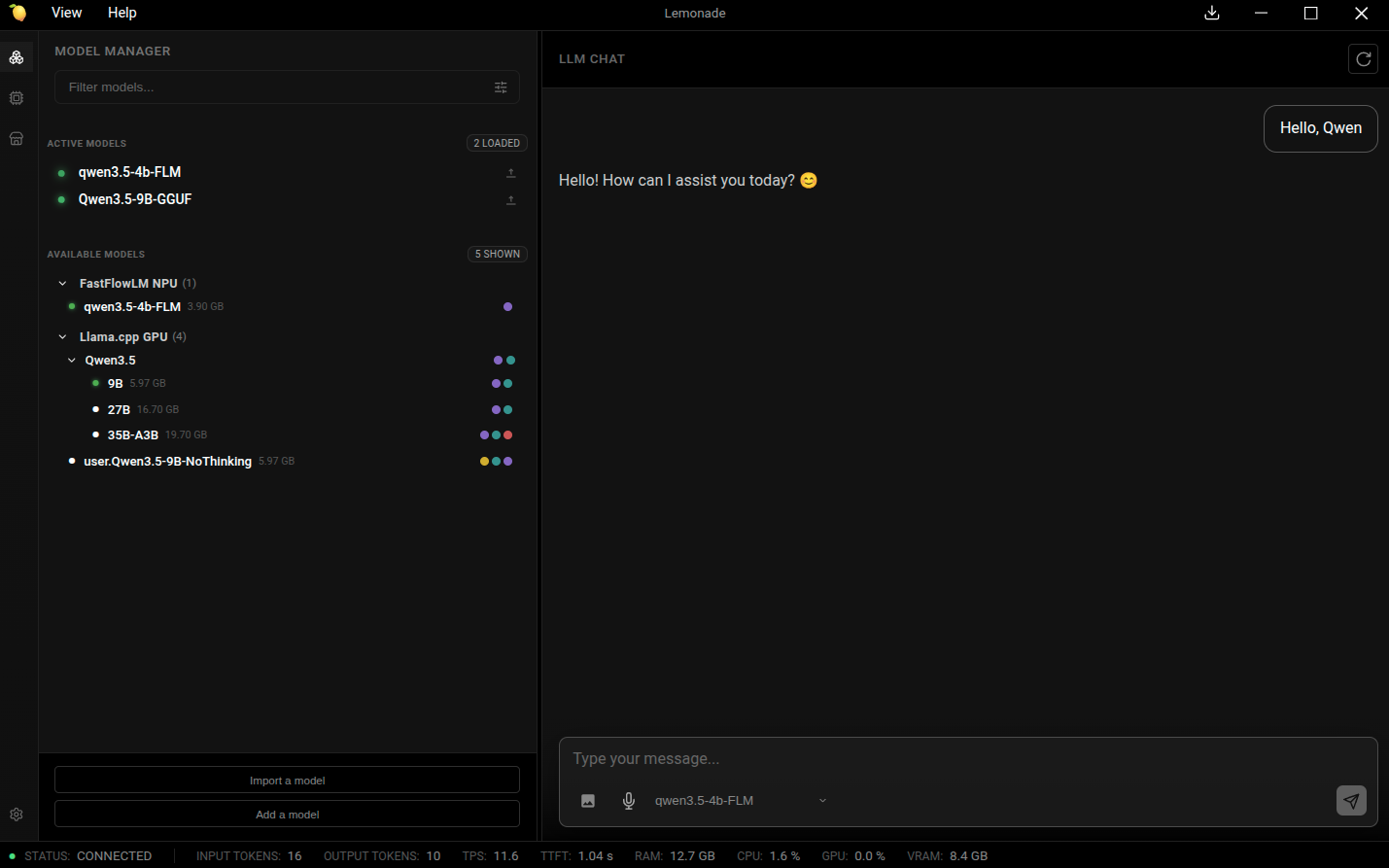The image size is (1389, 868).
Task: Activate the microphone icon for voice input
Action: tap(628, 800)
